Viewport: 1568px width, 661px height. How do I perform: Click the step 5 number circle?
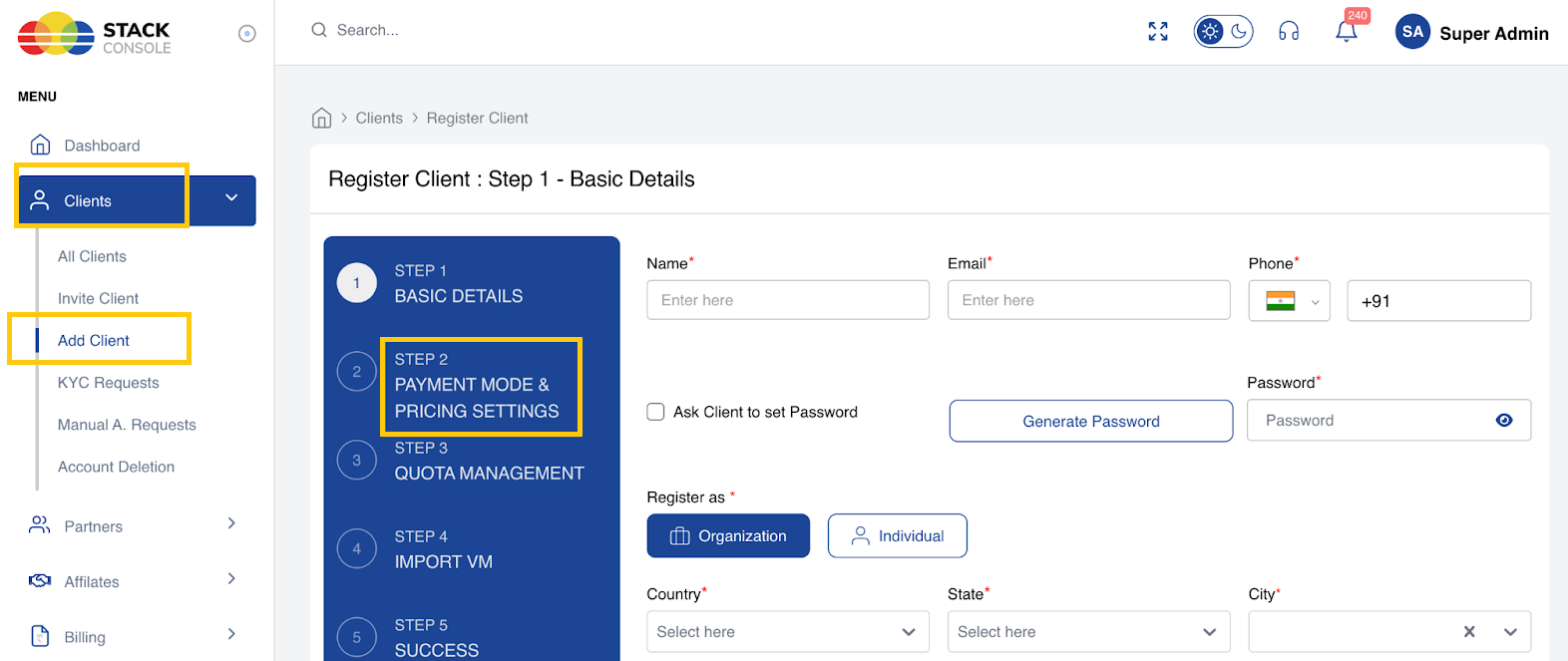(x=356, y=637)
